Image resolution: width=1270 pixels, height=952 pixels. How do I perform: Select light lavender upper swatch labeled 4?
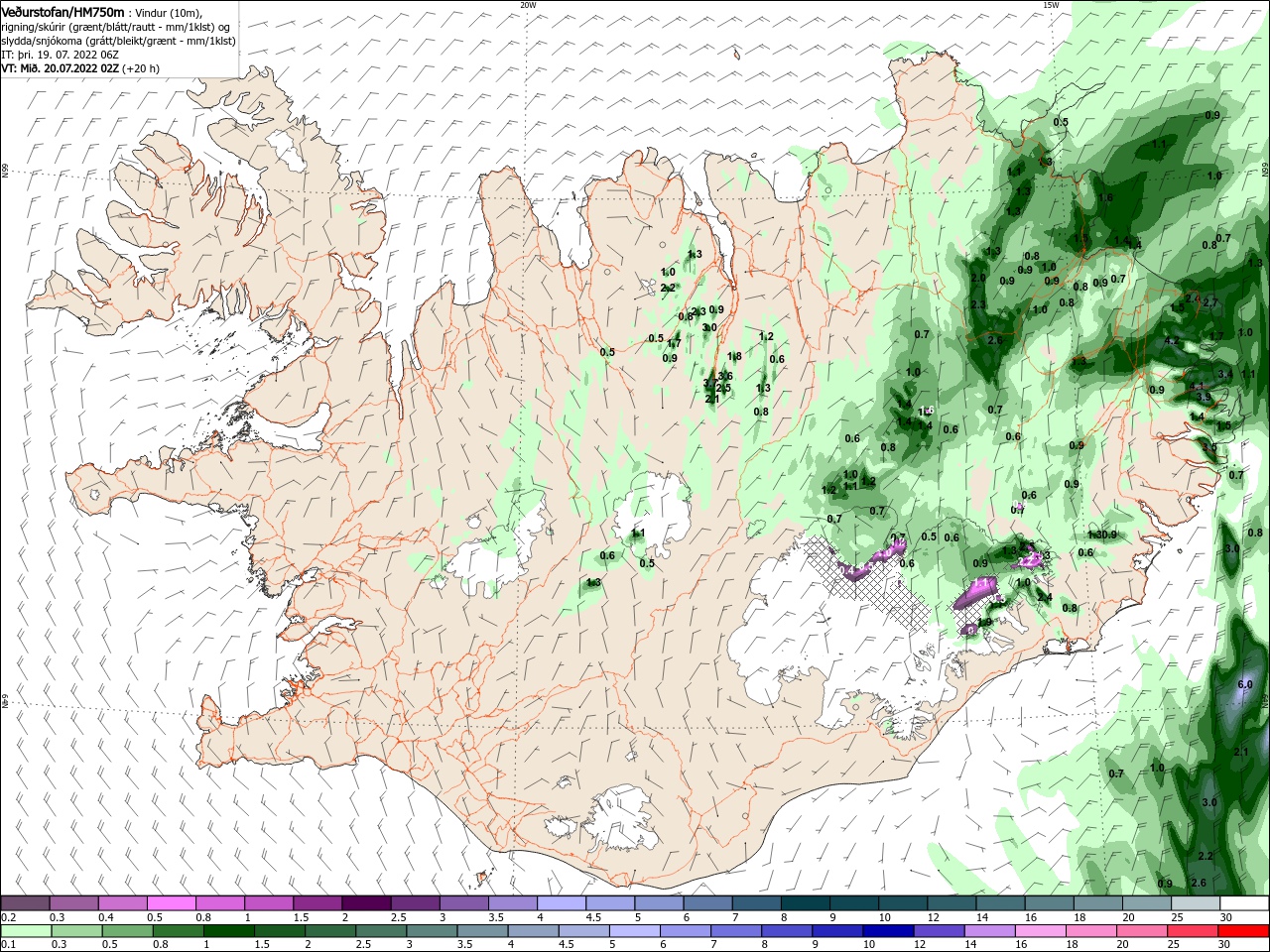pyautogui.click(x=562, y=903)
